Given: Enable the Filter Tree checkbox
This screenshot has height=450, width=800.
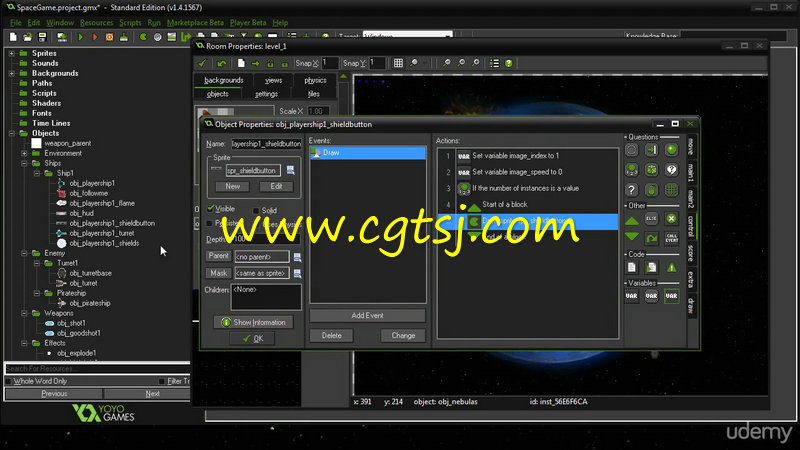Looking at the screenshot, I should point(162,381).
